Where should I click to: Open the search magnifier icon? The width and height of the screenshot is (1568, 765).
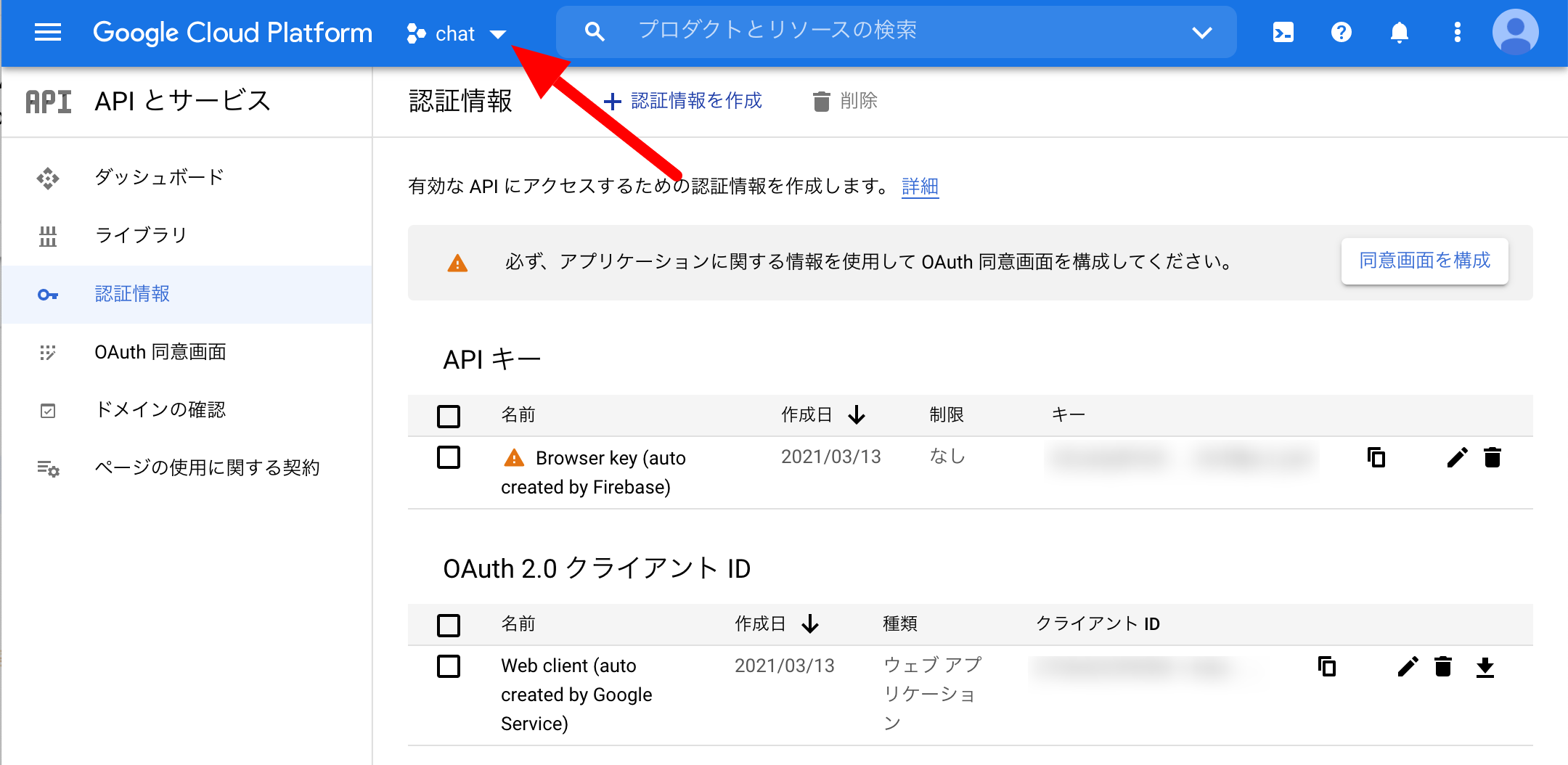coord(595,30)
